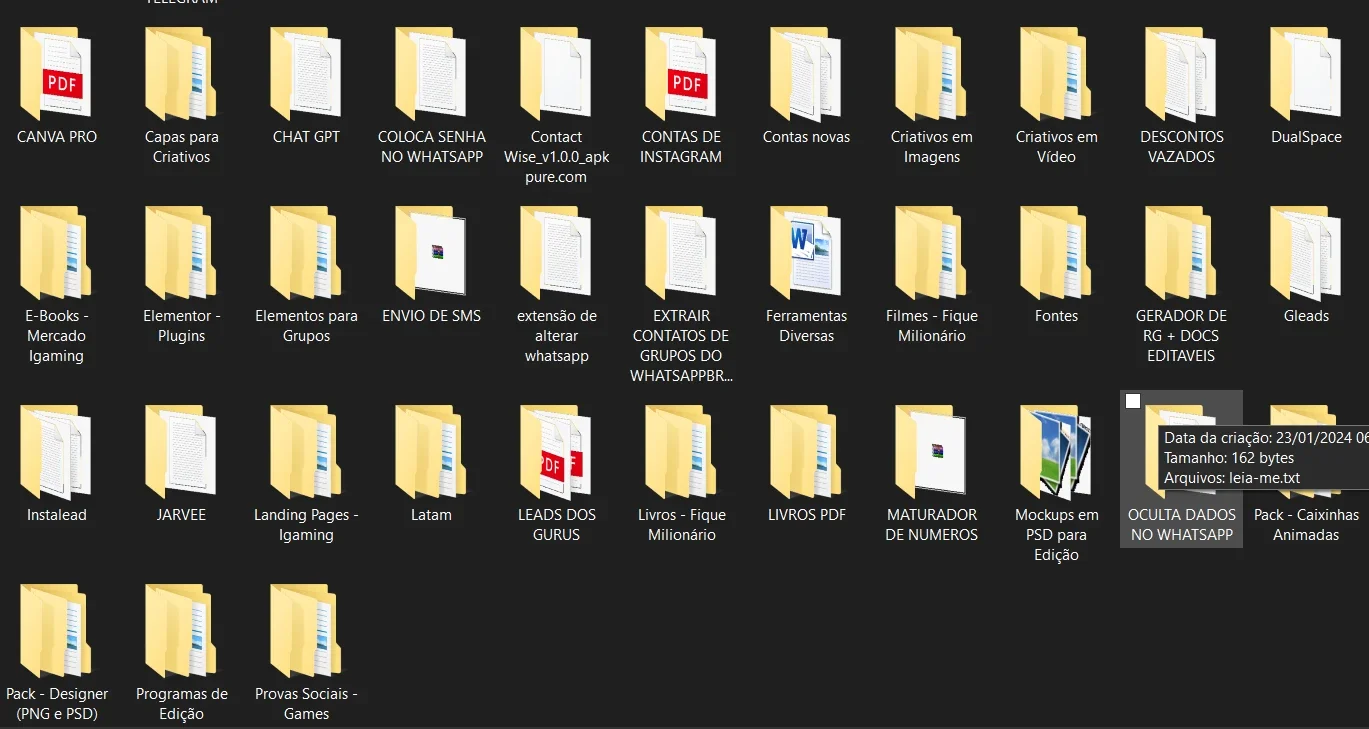This screenshot has height=729, width=1369.
Task: Select Pack - Designer (PNG e PSD) folder icon
Action: [56, 630]
